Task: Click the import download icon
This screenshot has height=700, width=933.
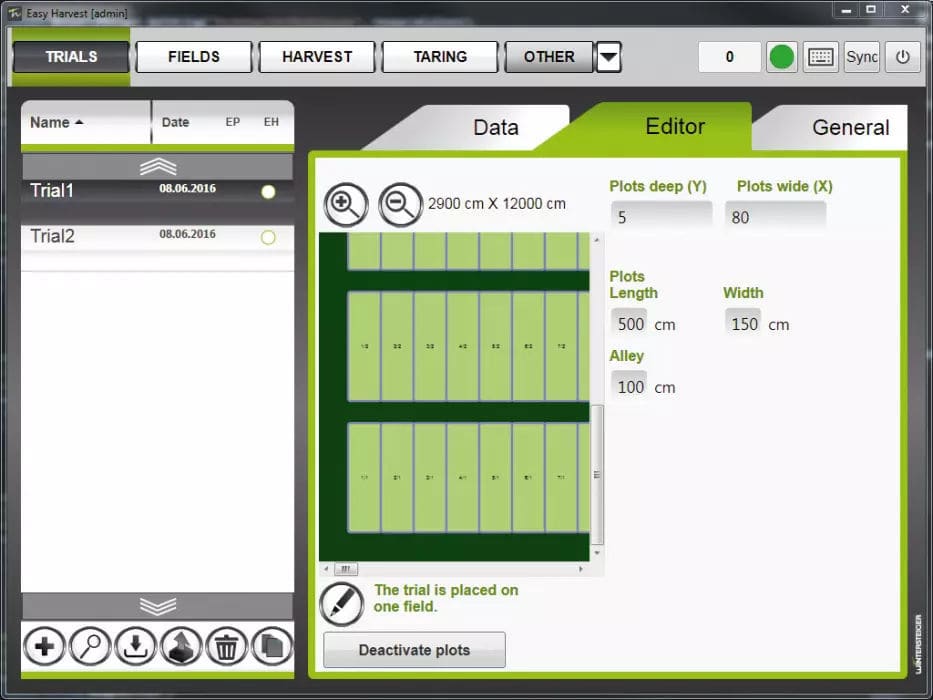Action: (x=135, y=647)
